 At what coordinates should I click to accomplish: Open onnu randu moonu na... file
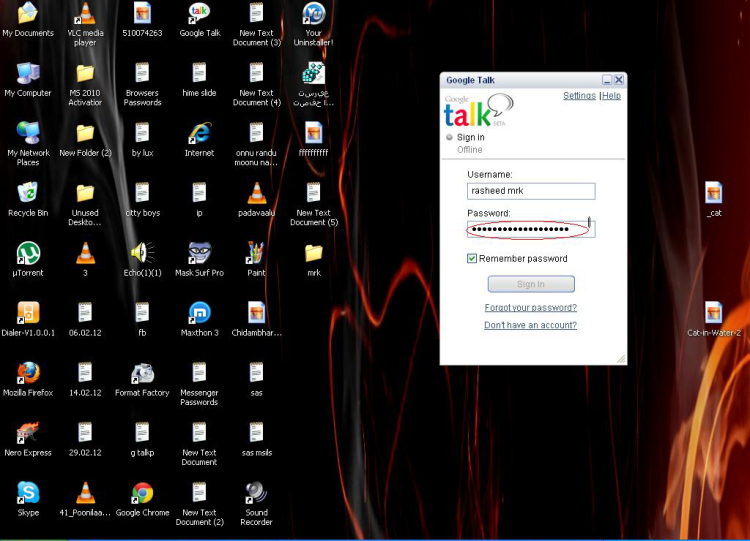coord(256,133)
